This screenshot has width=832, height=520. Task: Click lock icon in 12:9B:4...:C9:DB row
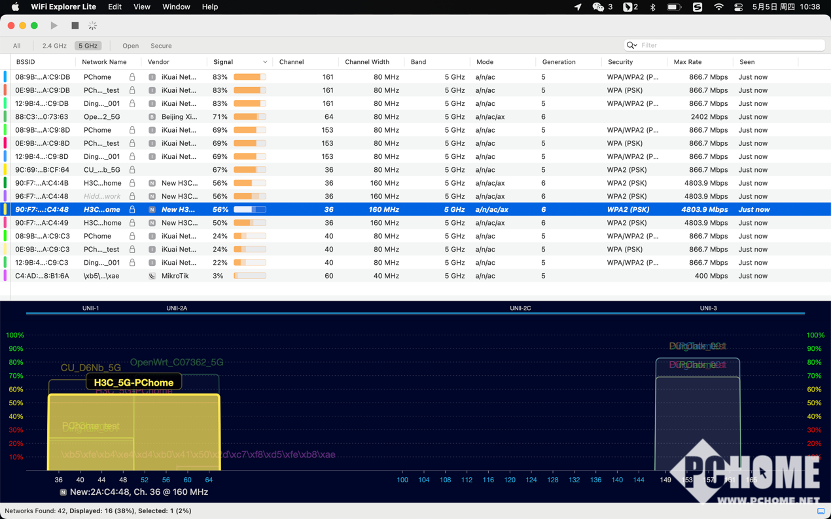(x=132, y=103)
